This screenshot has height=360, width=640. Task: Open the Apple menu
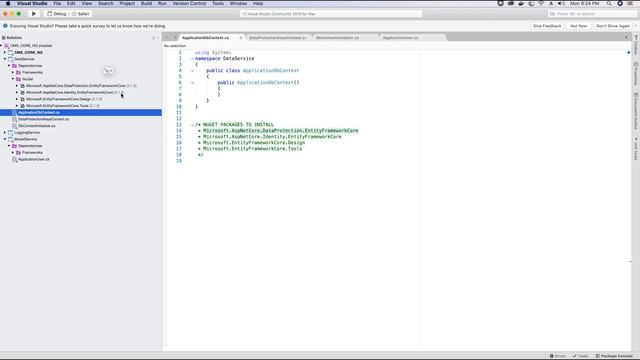(8, 3)
